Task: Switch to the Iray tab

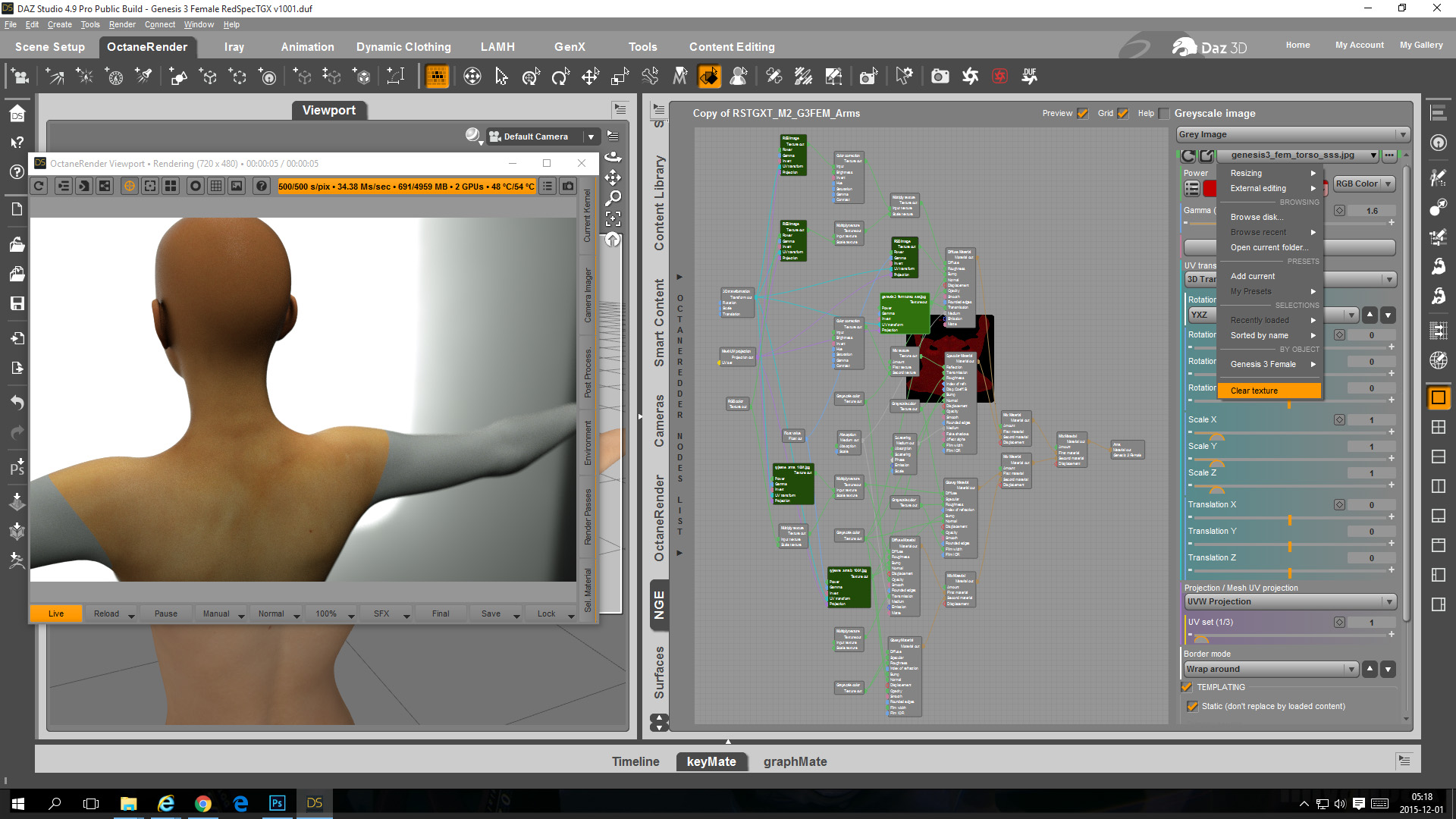Action: pyautogui.click(x=234, y=47)
